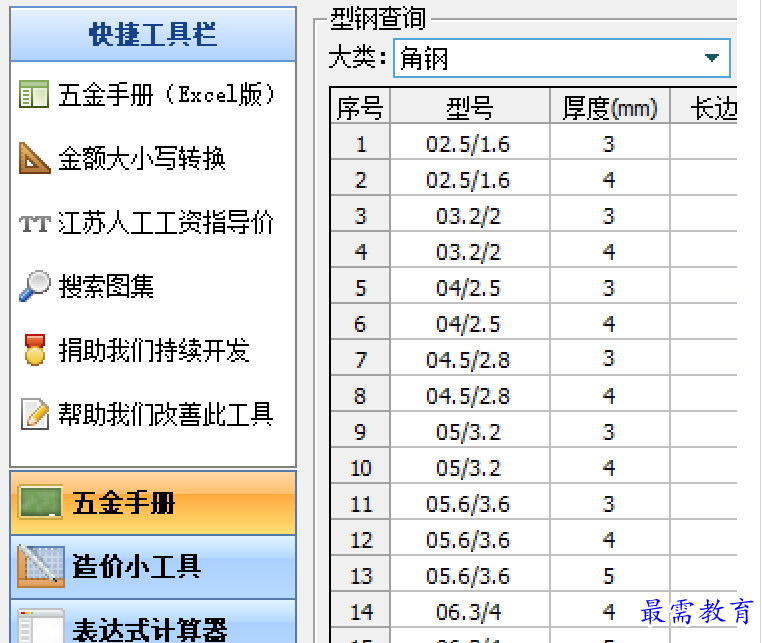Select row 10 header in the table
The width and height of the screenshot is (762, 643).
360,465
